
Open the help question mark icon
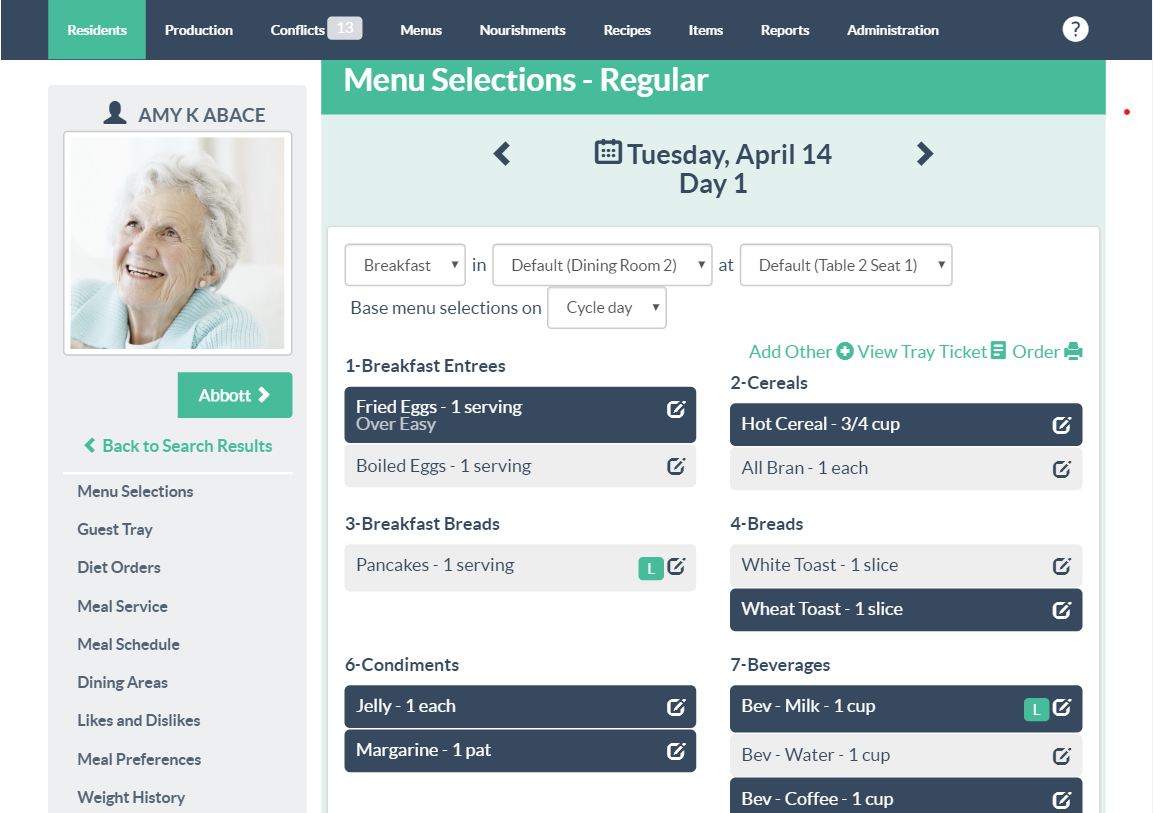click(1075, 29)
